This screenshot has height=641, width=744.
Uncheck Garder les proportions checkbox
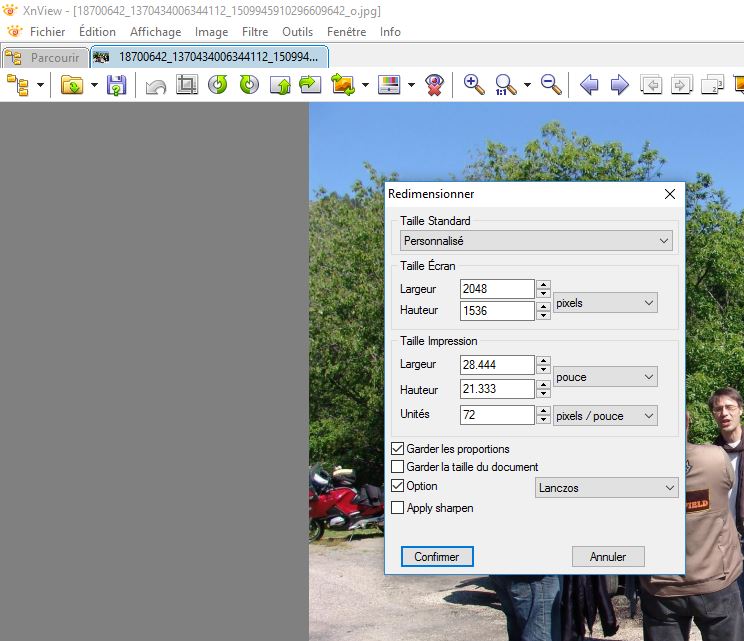pyautogui.click(x=398, y=449)
